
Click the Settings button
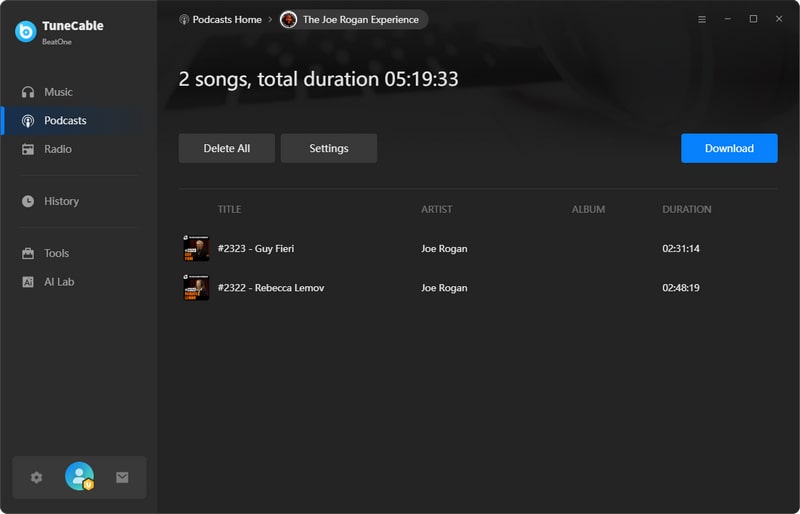pos(329,148)
